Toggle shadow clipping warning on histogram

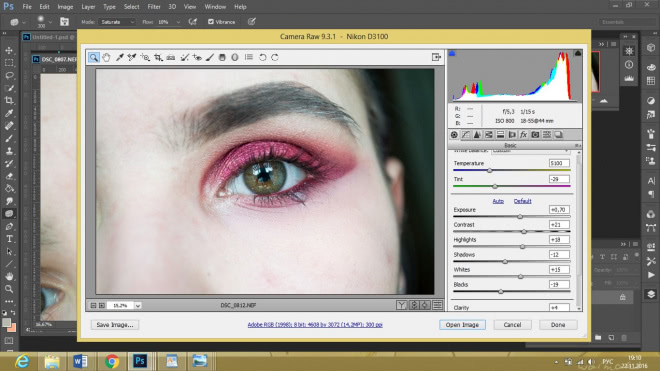click(x=452, y=53)
